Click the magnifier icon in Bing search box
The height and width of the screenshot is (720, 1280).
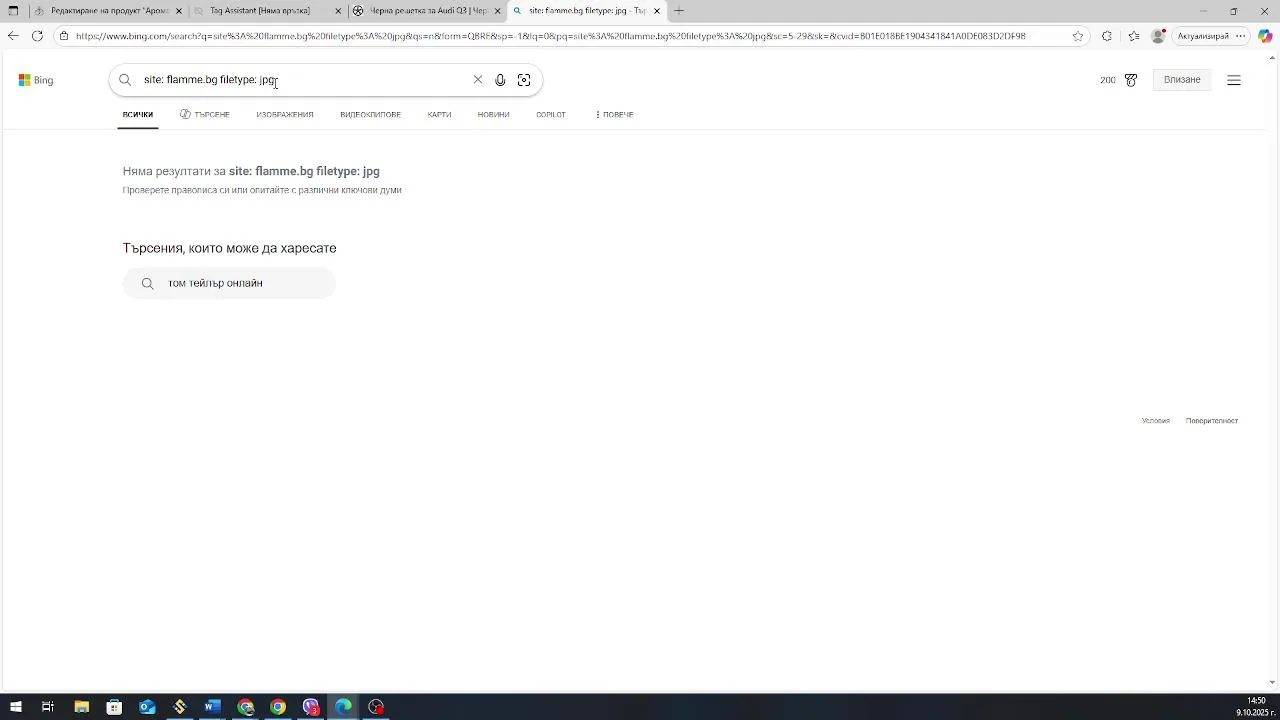[125, 80]
